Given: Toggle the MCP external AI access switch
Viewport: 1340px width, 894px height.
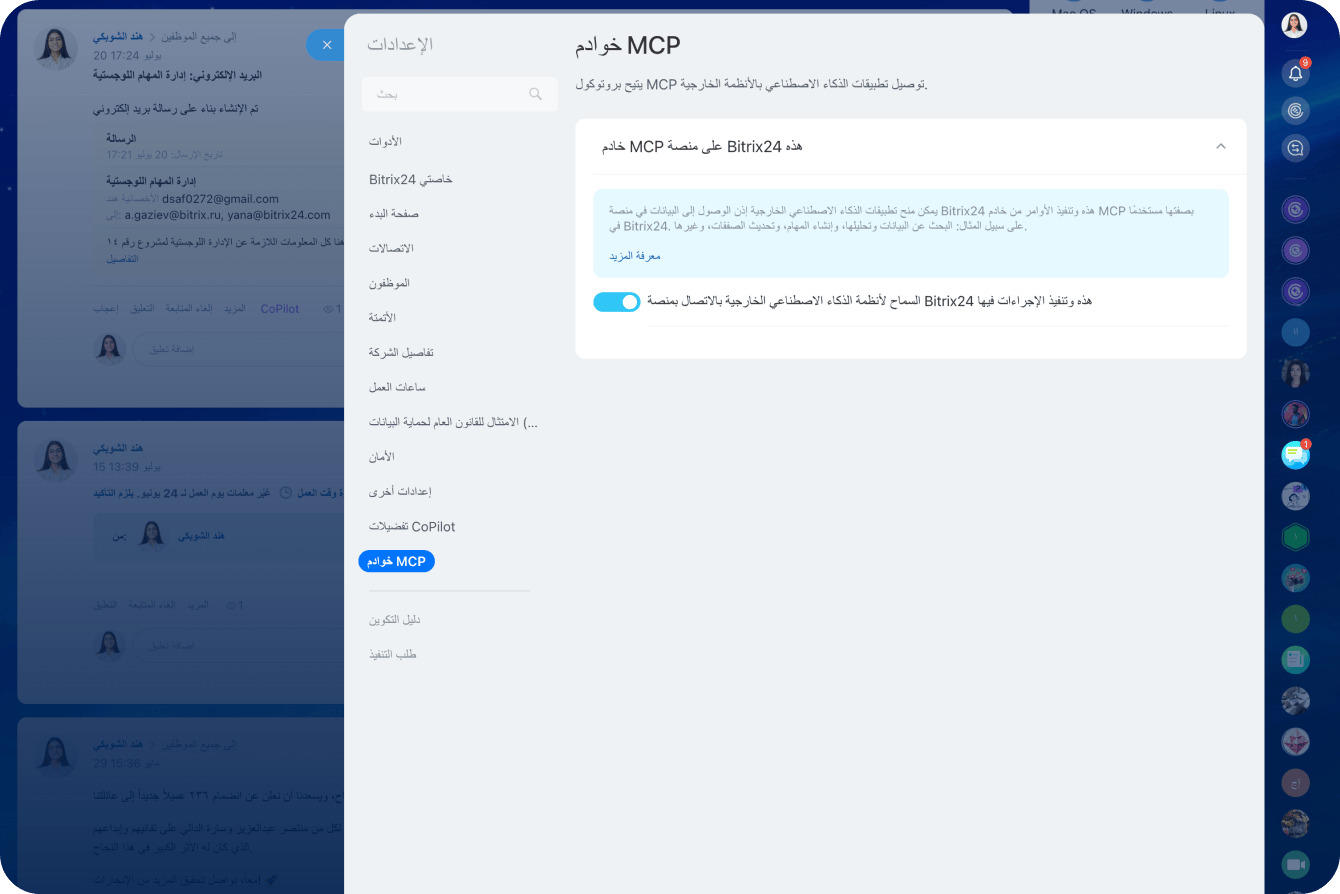Looking at the screenshot, I should [x=616, y=302].
